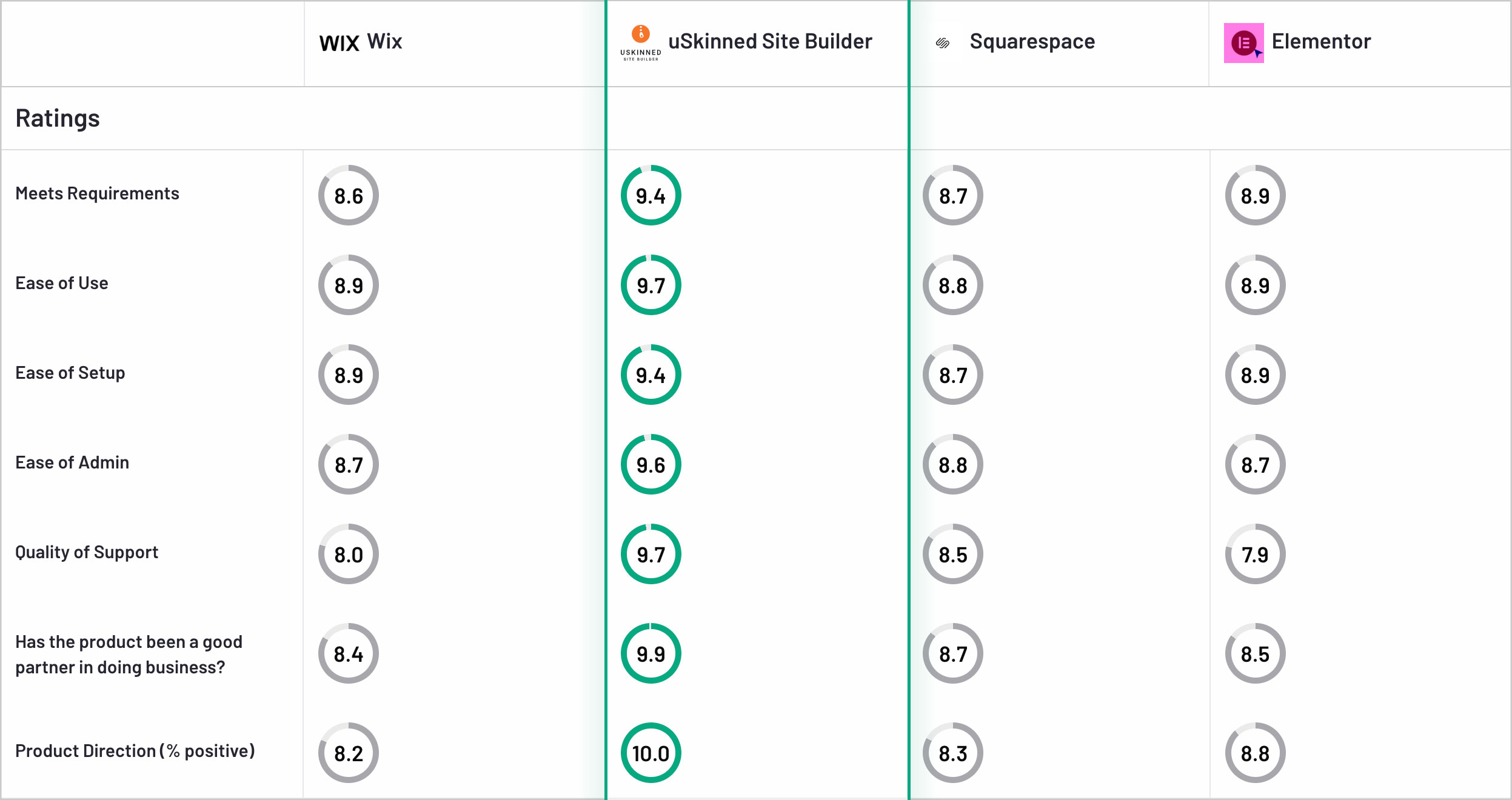The height and width of the screenshot is (800, 1512).
Task: Open the Wix product name link
Action: (x=384, y=42)
